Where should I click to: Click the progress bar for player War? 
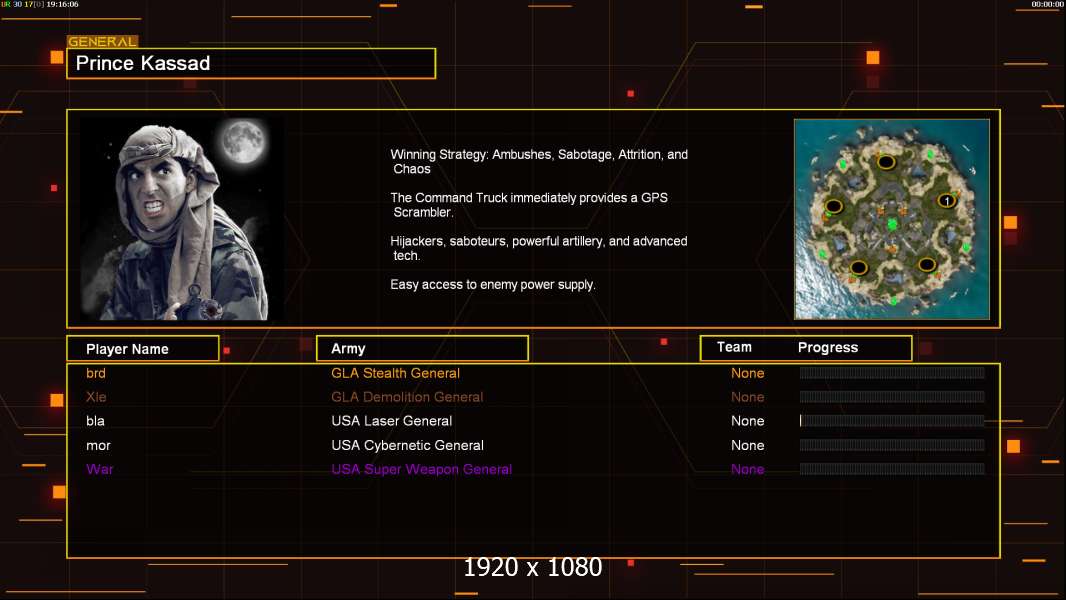point(892,469)
